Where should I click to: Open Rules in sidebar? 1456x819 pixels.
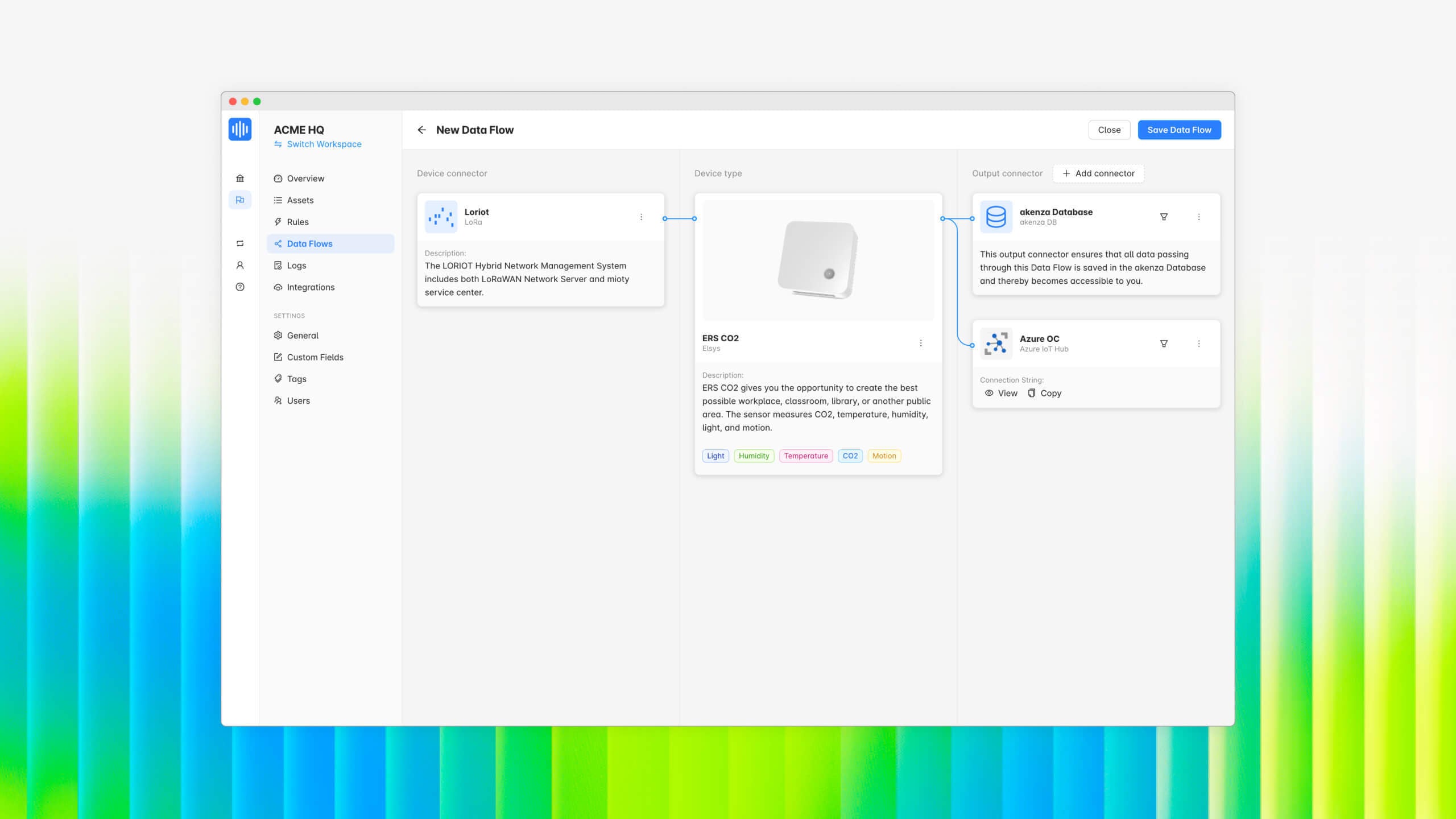[330, 222]
